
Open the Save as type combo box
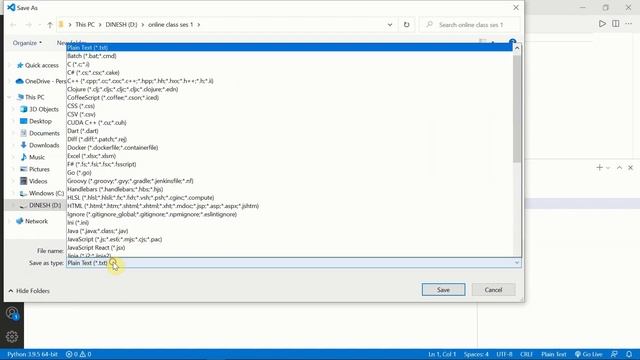(x=293, y=263)
